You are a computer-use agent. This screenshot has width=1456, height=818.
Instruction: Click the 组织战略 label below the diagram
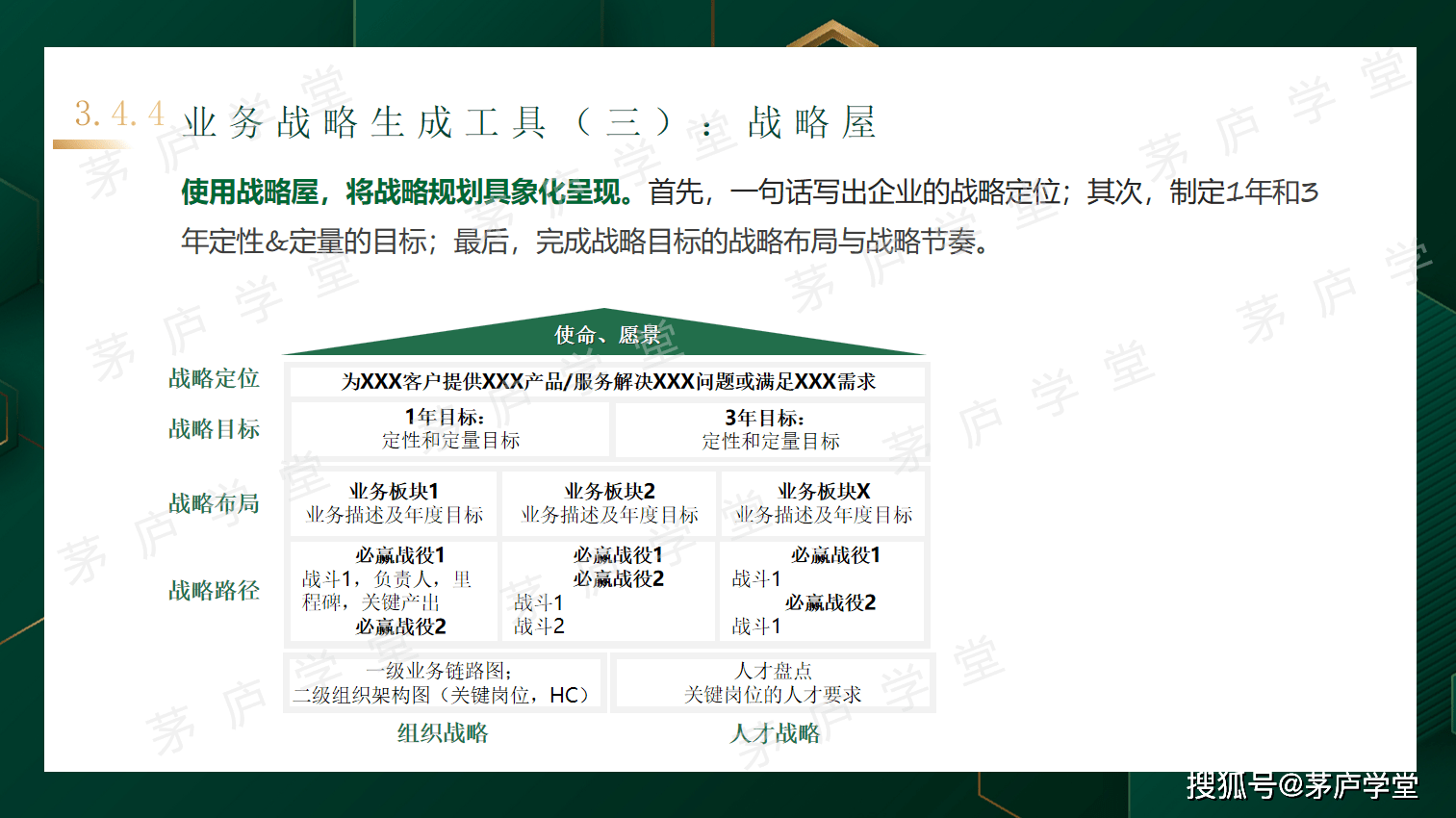442,734
